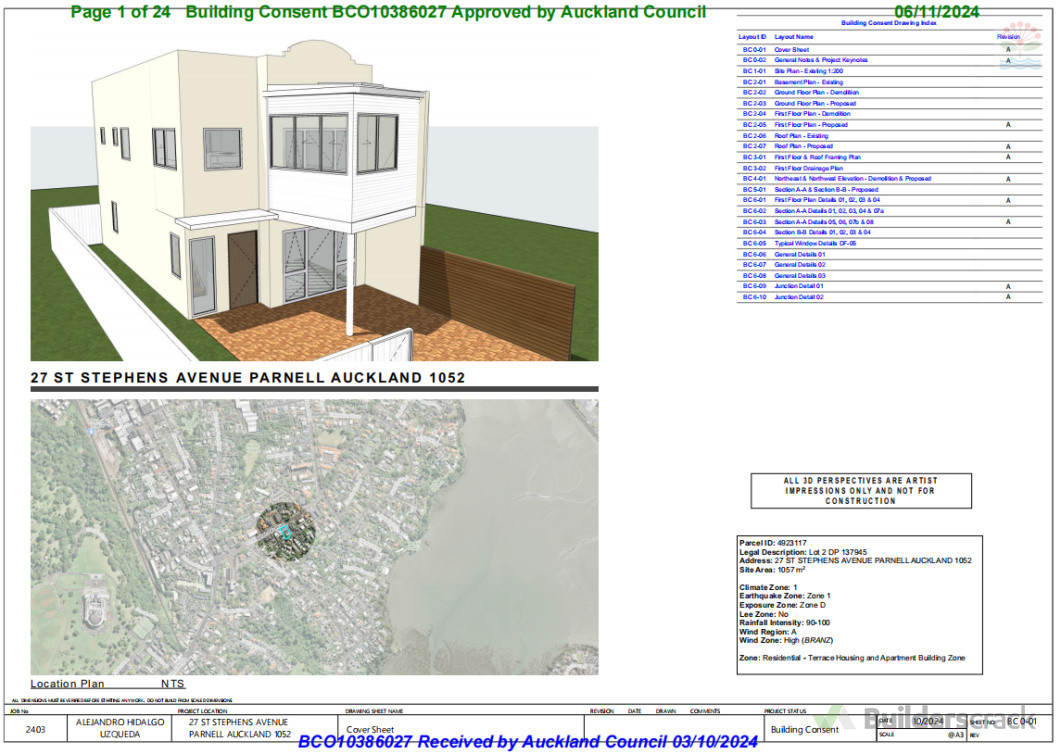Image resolution: width=1061 pixels, height=754 pixels.
Task: Select the 27 St Stephens Avenue address heading
Action: [x=248, y=378]
